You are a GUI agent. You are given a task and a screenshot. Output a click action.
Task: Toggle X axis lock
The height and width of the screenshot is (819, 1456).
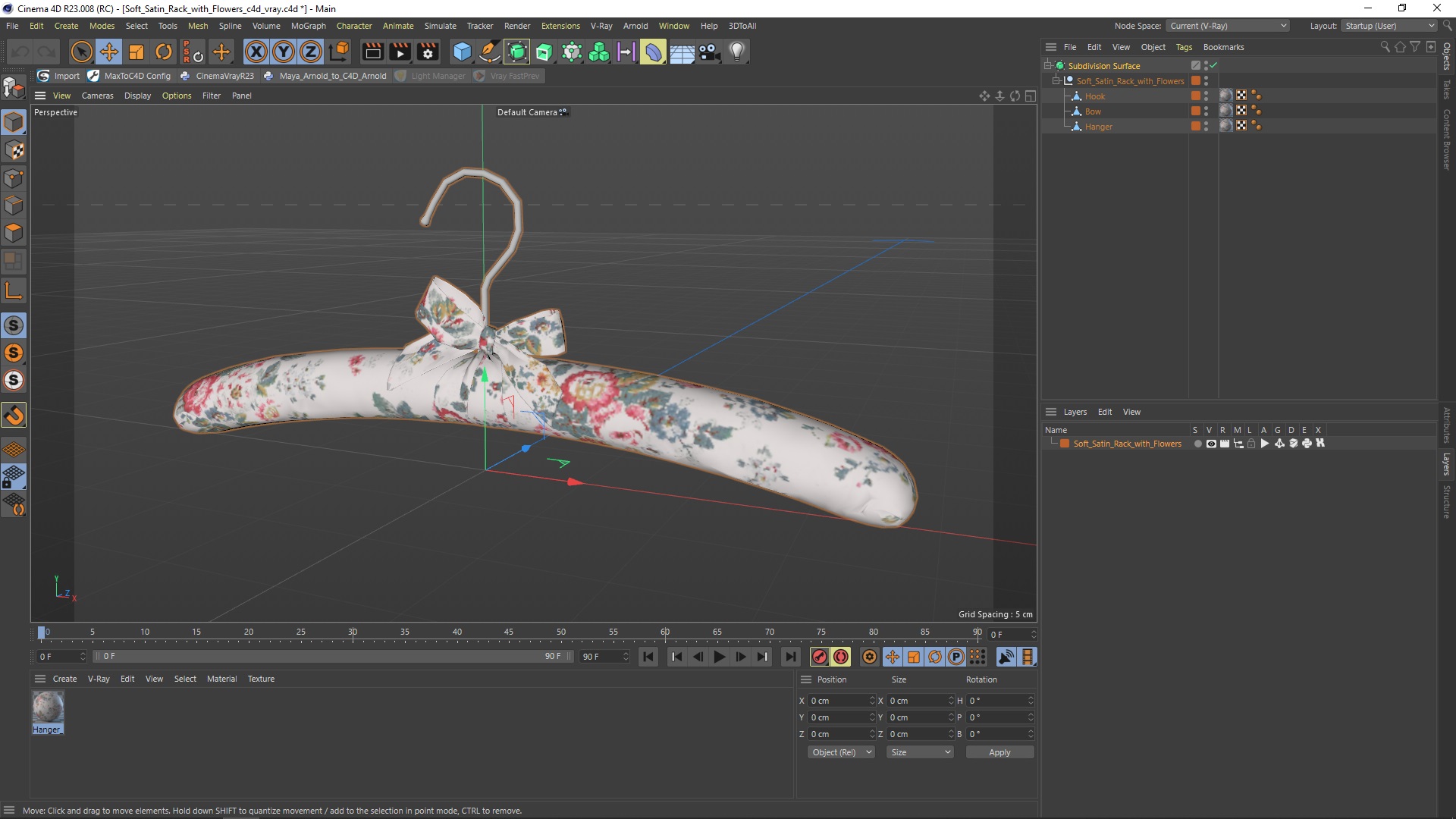pos(256,52)
